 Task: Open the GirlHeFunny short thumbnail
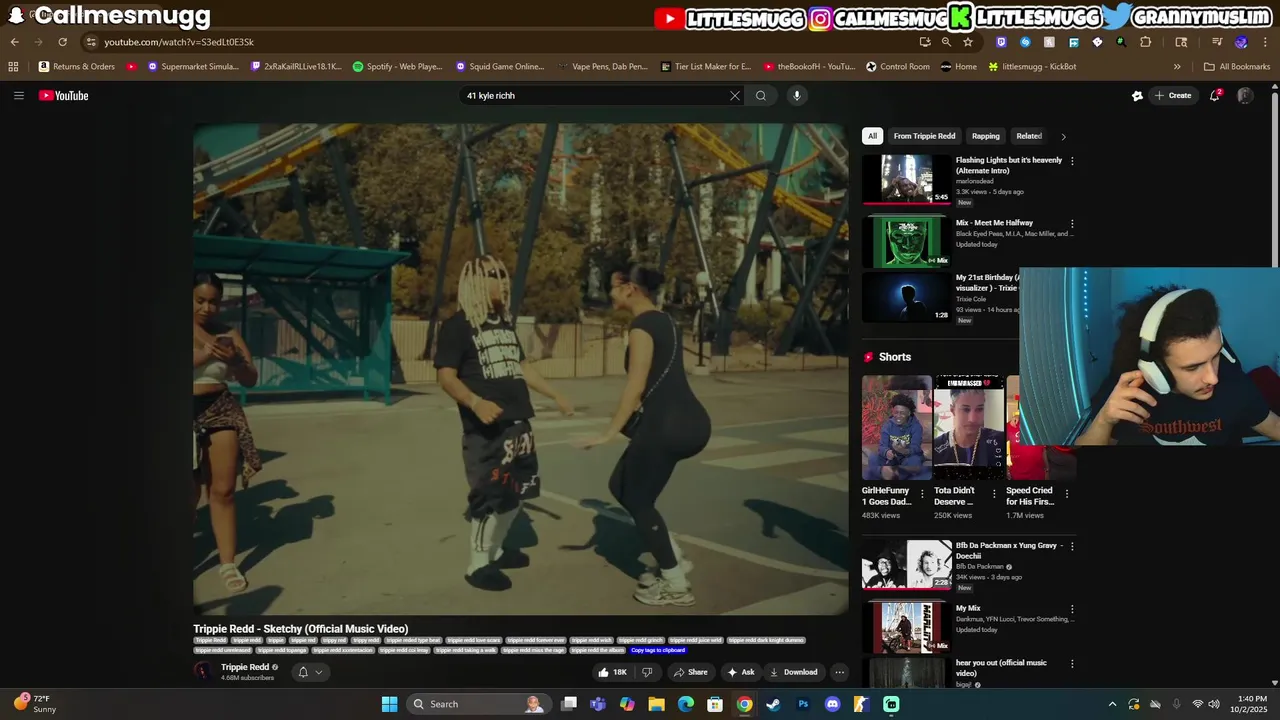(896, 428)
